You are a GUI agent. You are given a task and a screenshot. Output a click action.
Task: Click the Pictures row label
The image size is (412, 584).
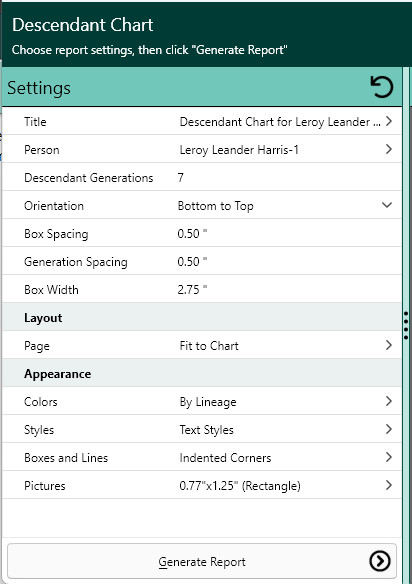[x=45, y=486]
